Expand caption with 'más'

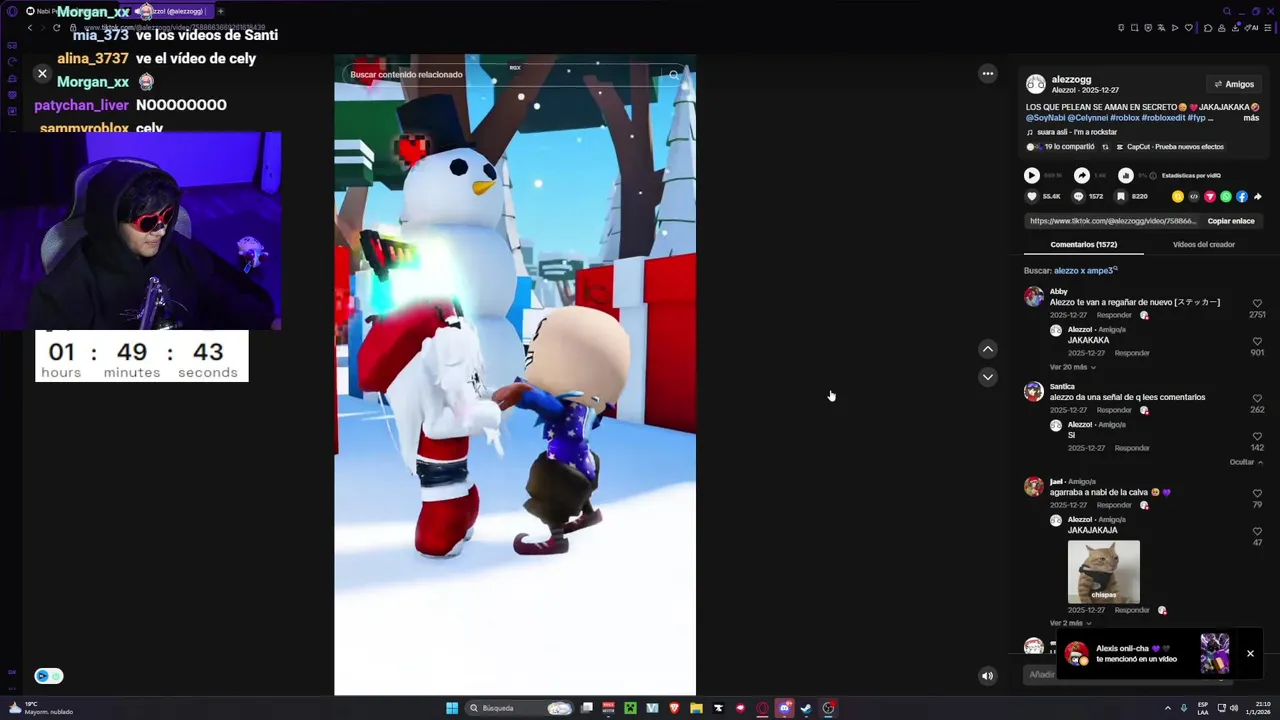(1251, 118)
